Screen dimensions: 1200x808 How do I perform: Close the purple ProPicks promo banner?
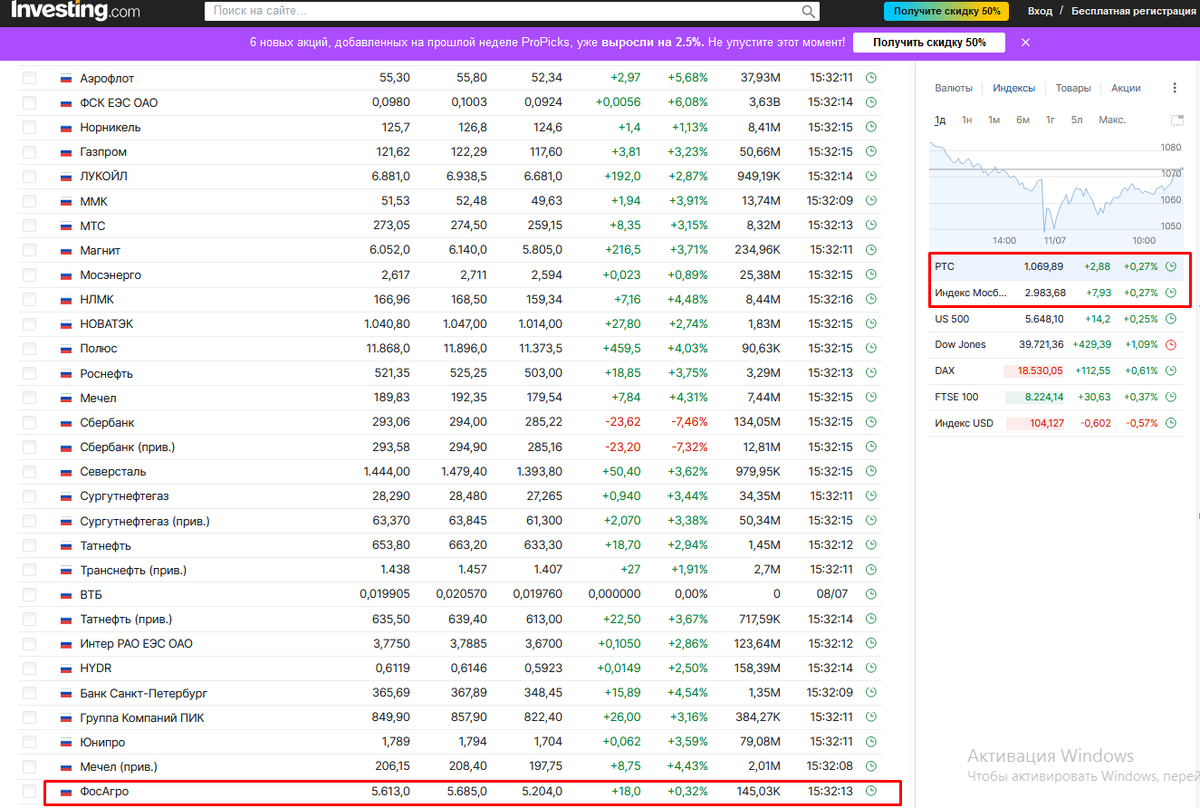[x=1025, y=43]
